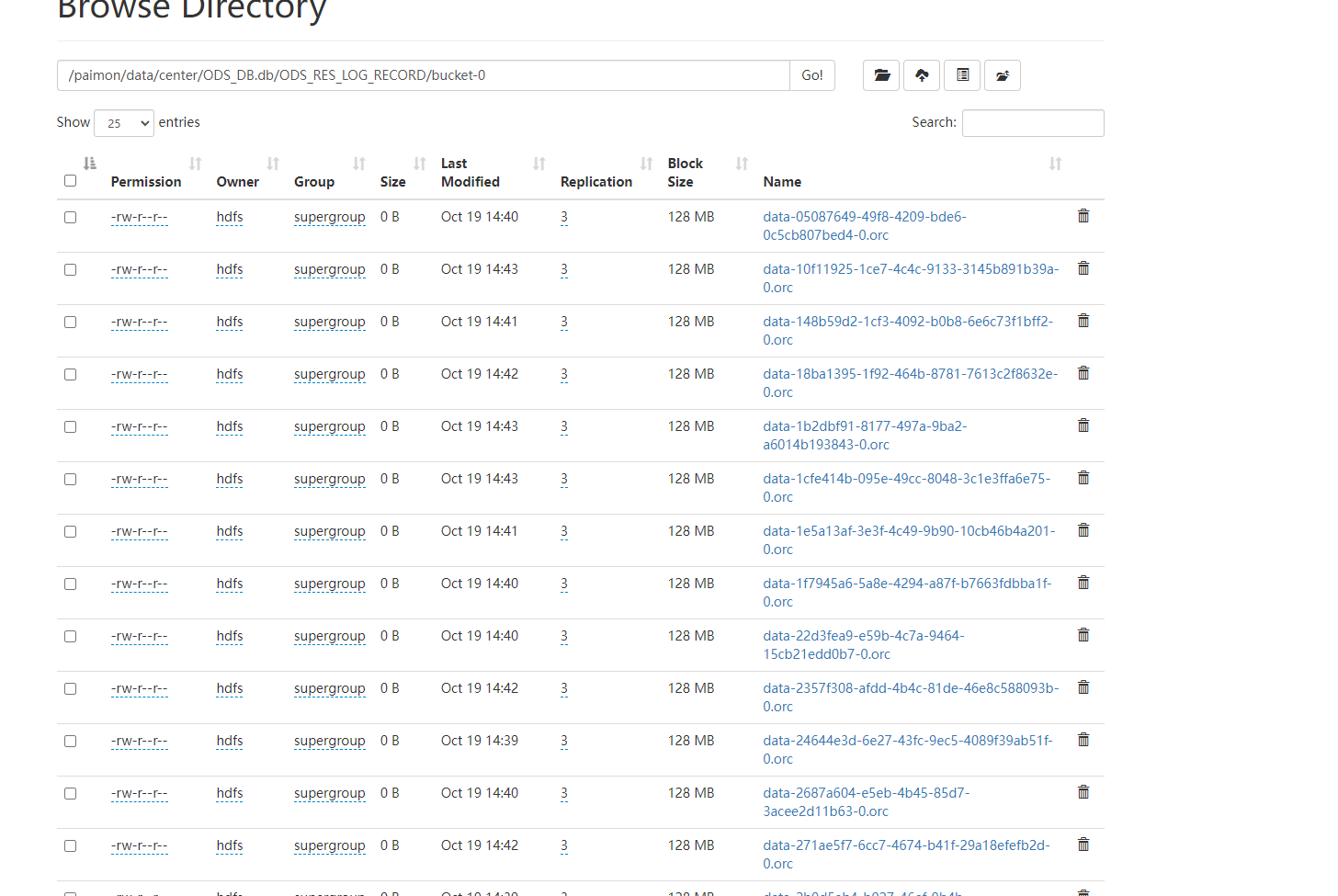Viewport: 1338px width, 896px height.
Task: Tick the select-all checkbox in header
Action: (70, 181)
